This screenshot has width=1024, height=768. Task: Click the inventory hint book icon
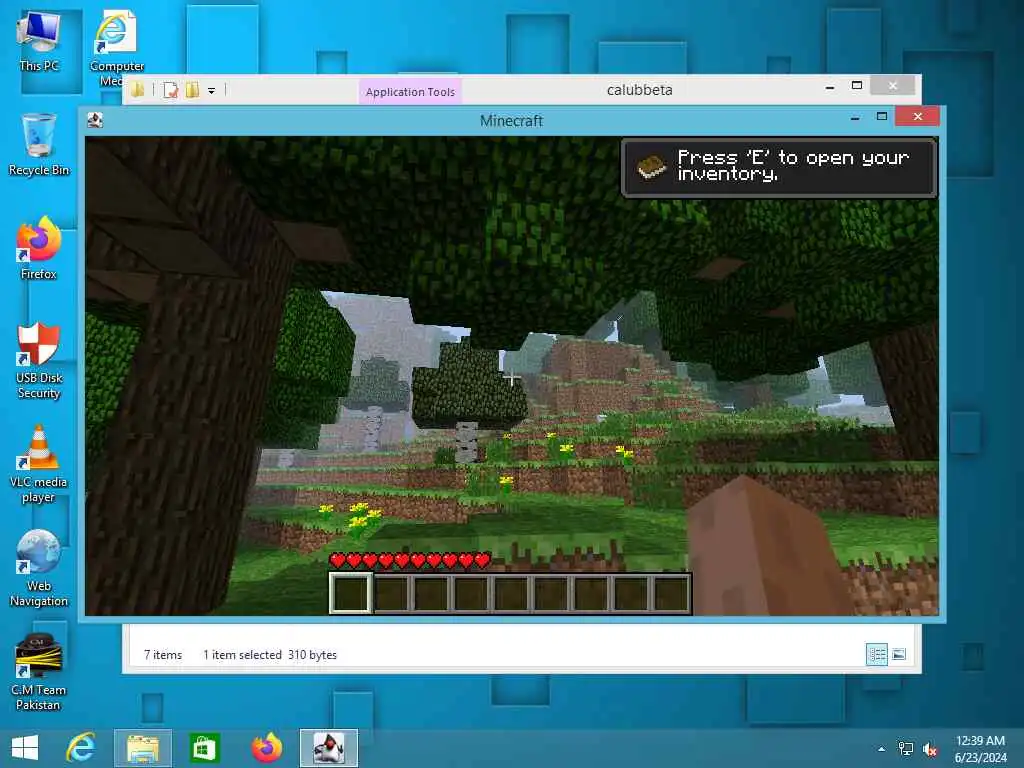pos(651,167)
